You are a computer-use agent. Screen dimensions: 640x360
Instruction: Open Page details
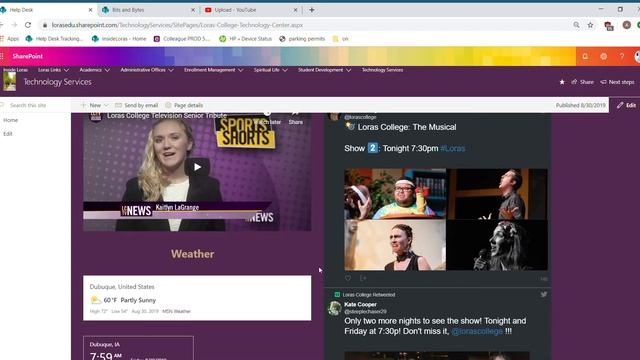tap(184, 105)
